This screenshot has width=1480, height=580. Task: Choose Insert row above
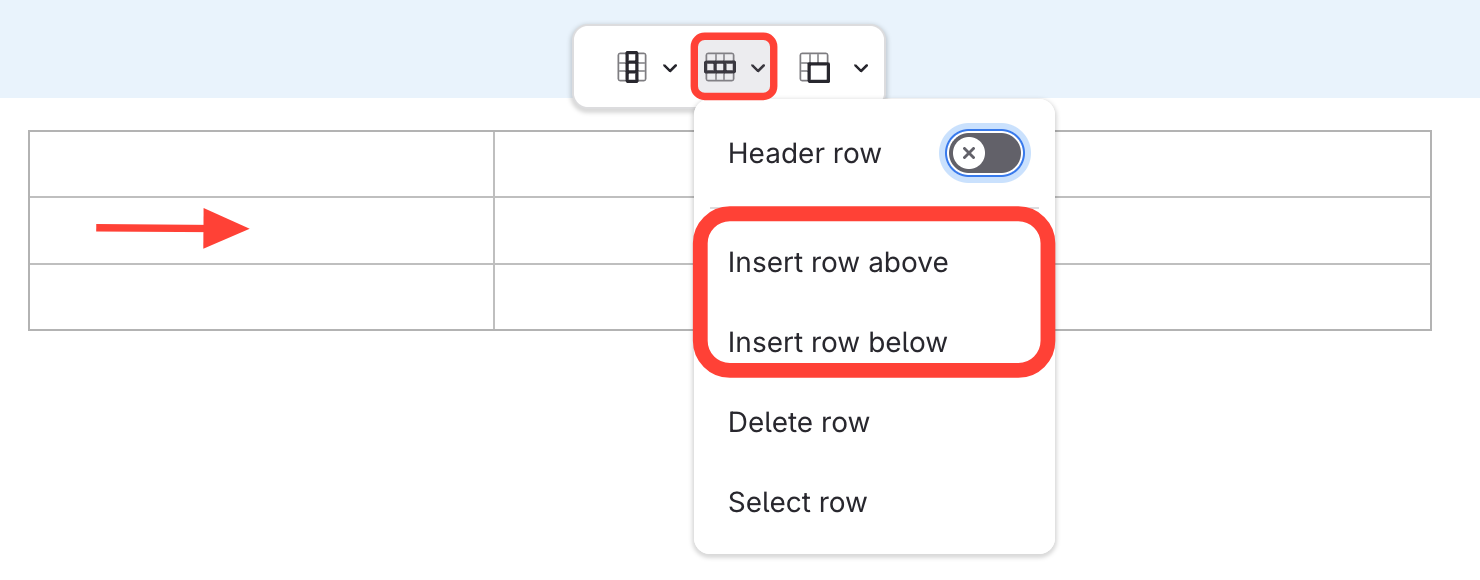point(838,262)
